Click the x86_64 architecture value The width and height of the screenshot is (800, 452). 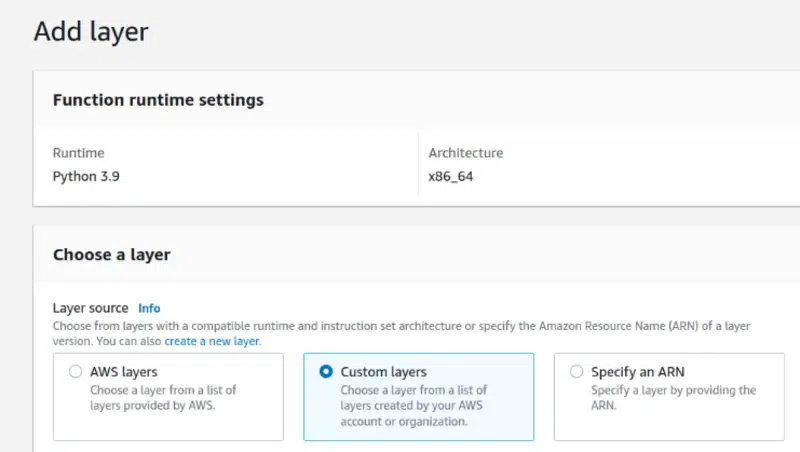tap(450, 177)
